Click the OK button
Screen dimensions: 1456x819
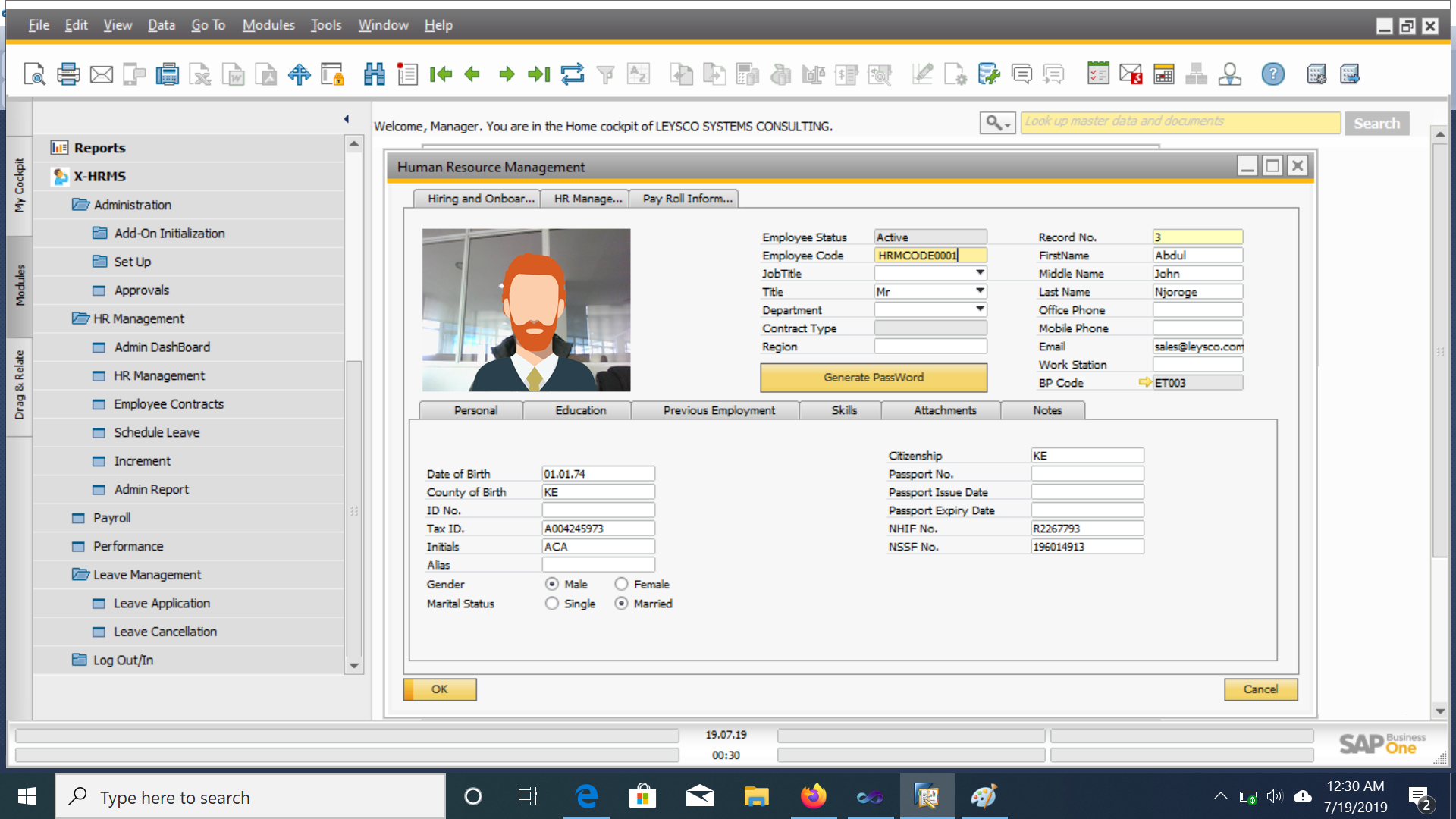pyautogui.click(x=440, y=689)
